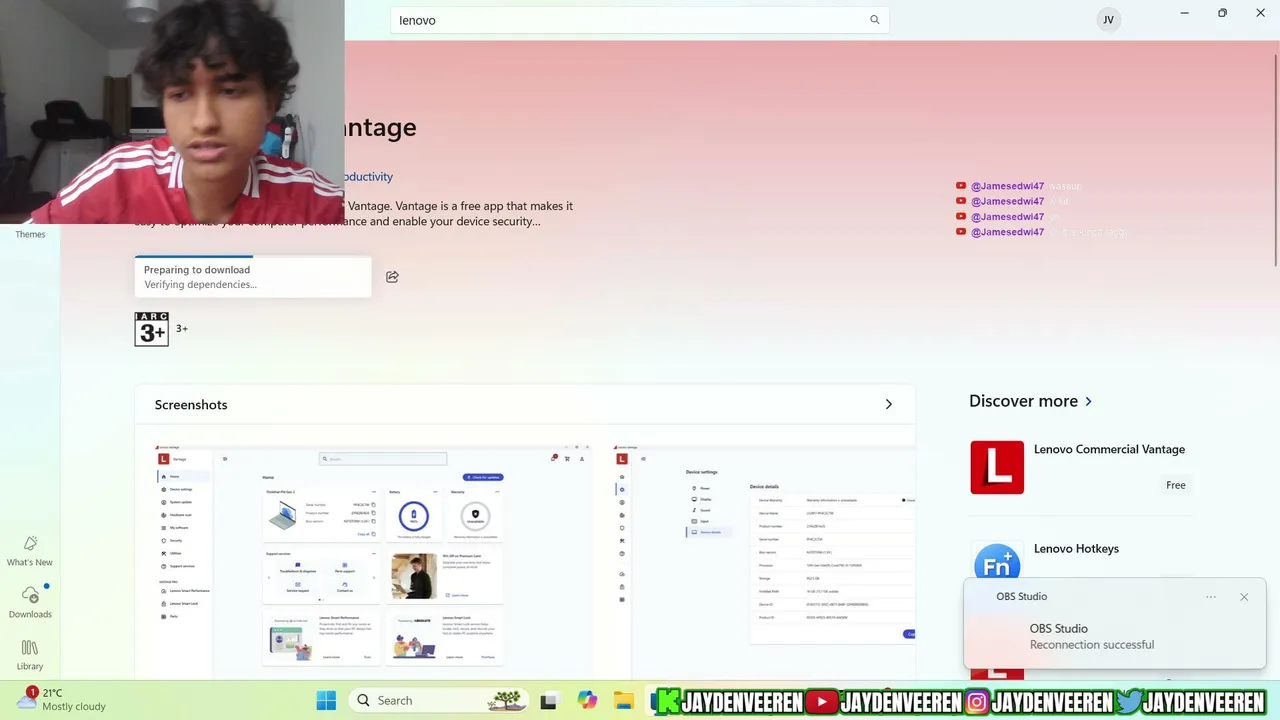This screenshot has height=720, width=1280.
Task: Click the "Screenshots" section heading
Action: 191,404
